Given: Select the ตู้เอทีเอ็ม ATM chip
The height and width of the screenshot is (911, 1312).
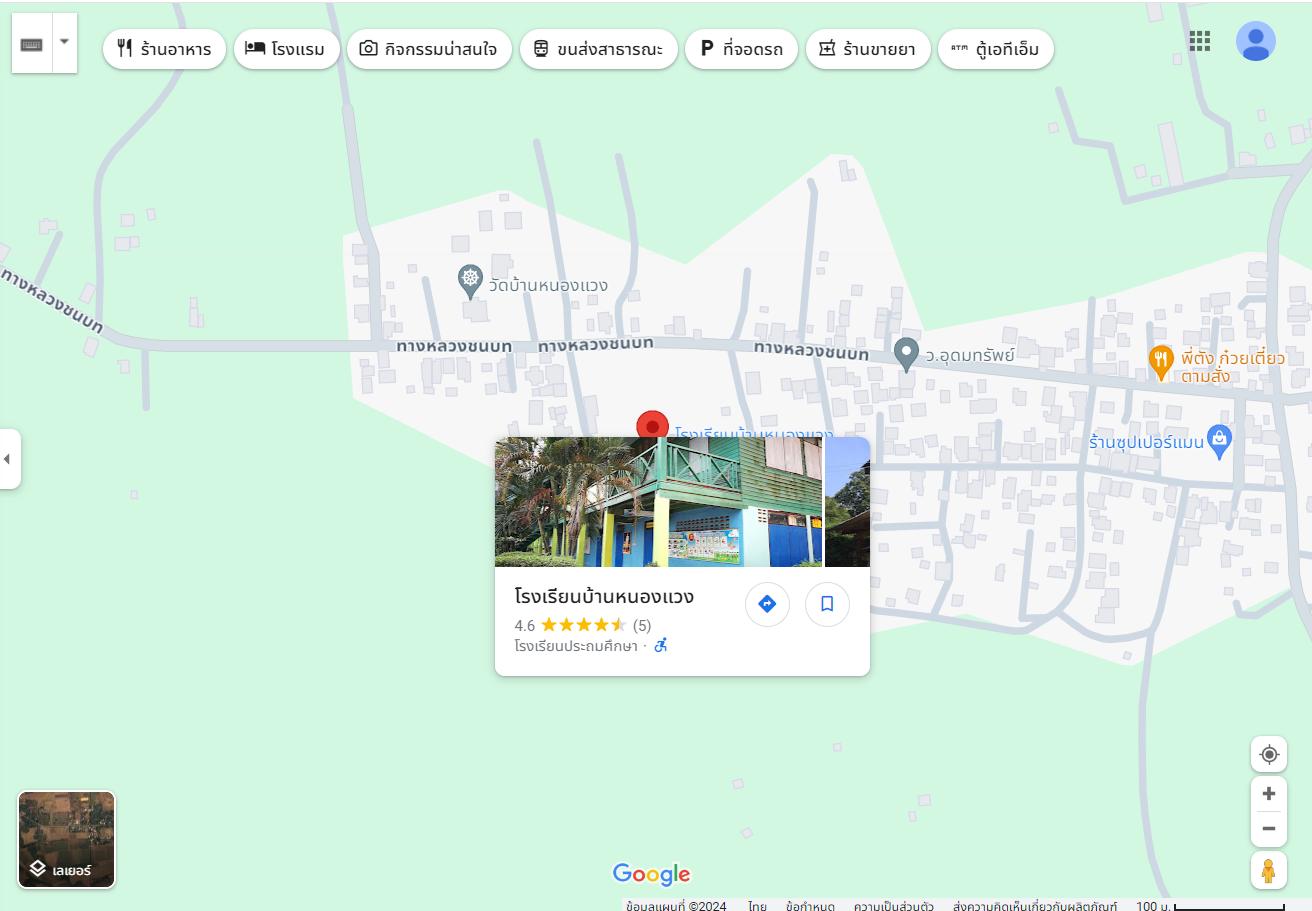Looking at the screenshot, I should pyautogui.click(x=995, y=49).
